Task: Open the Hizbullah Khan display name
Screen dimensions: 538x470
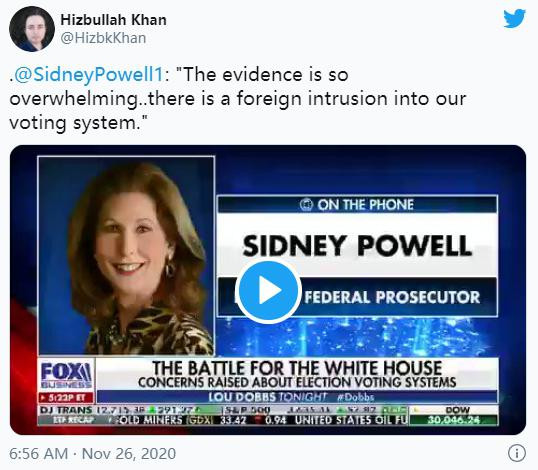Action: [x=114, y=20]
